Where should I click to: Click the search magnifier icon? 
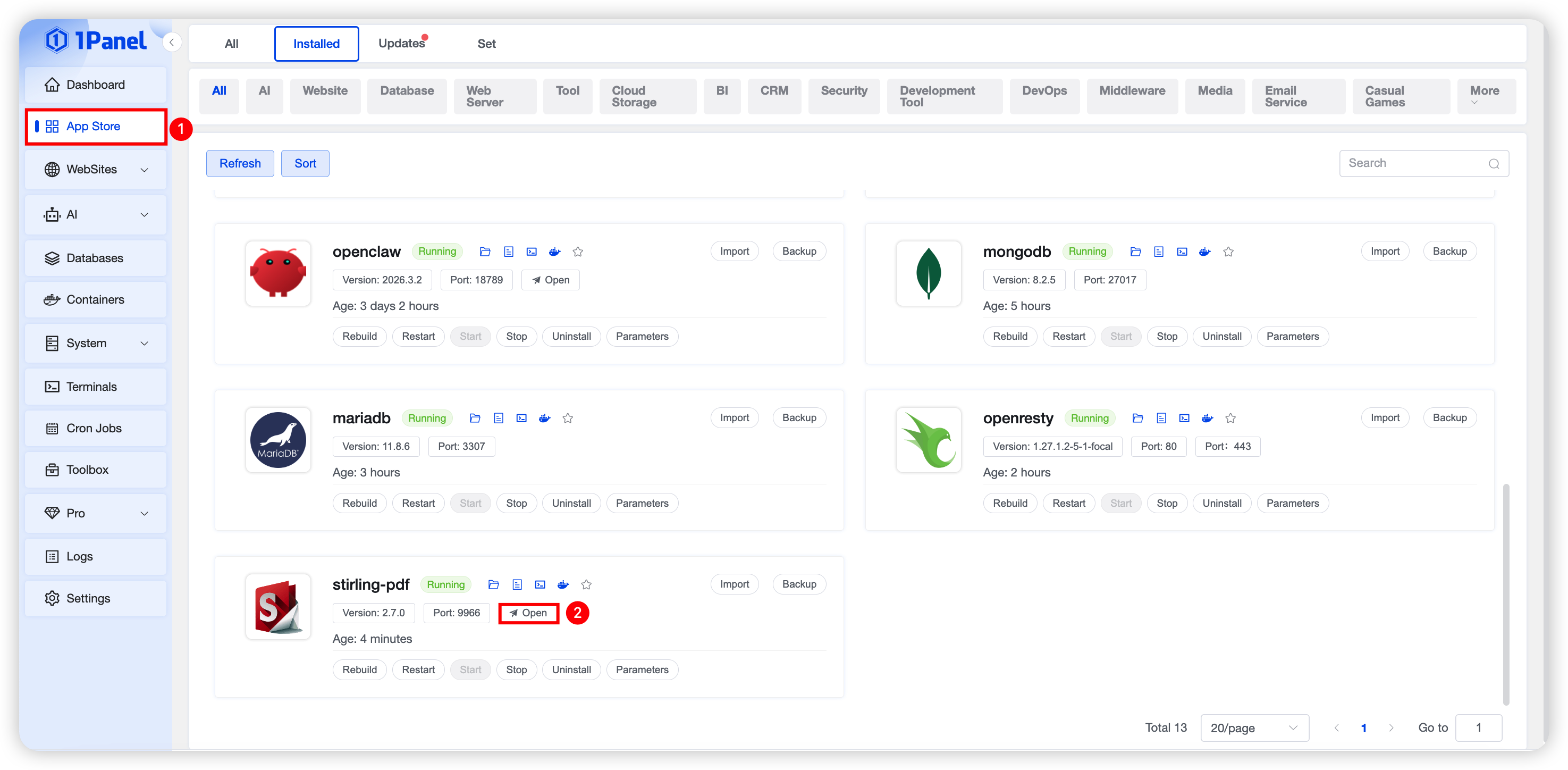coord(1493,163)
